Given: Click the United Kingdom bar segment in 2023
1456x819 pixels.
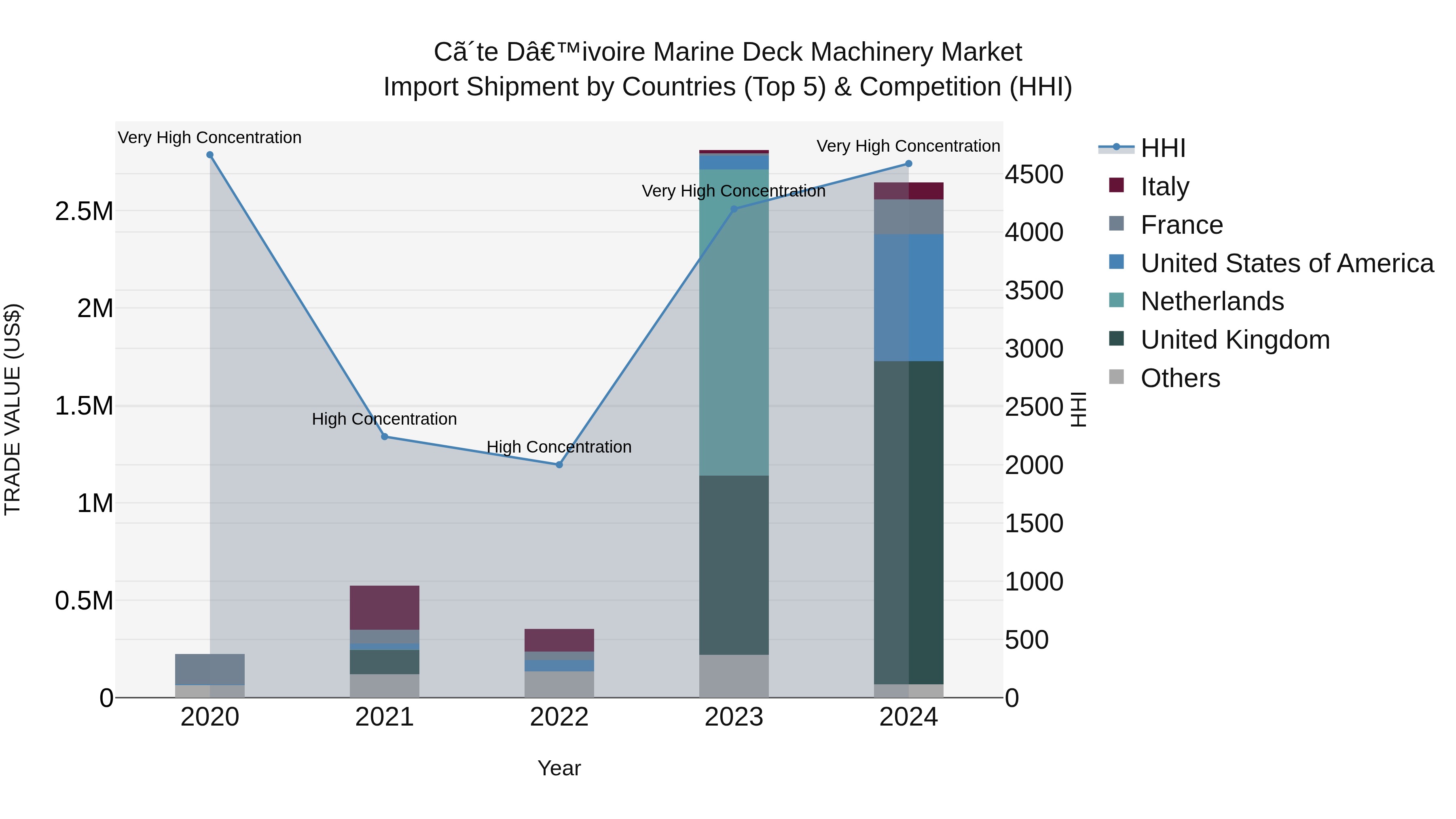Looking at the screenshot, I should pos(734,565).
